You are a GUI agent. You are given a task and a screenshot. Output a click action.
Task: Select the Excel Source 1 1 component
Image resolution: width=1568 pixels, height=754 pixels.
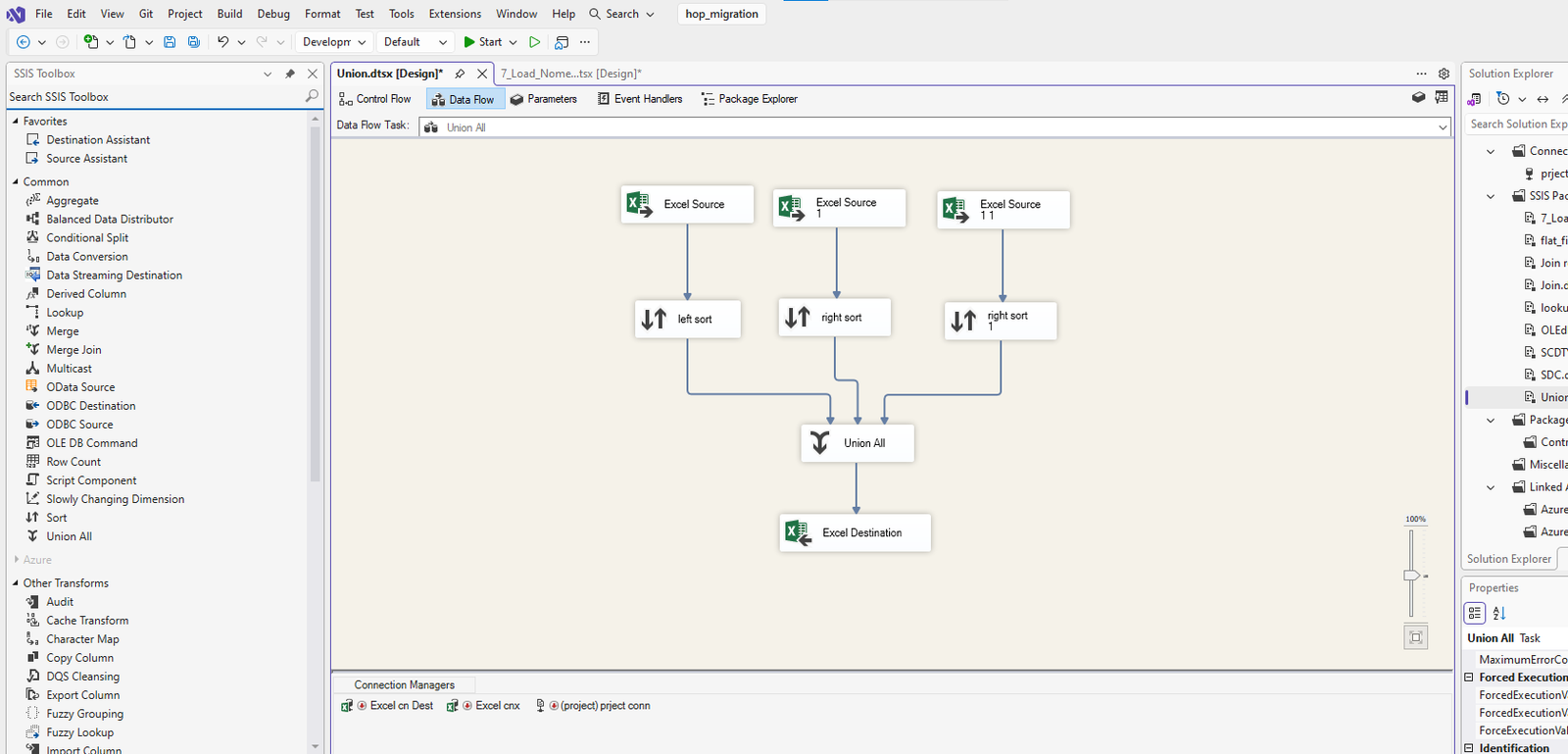pyautogui.click(x=1004, y=210)
